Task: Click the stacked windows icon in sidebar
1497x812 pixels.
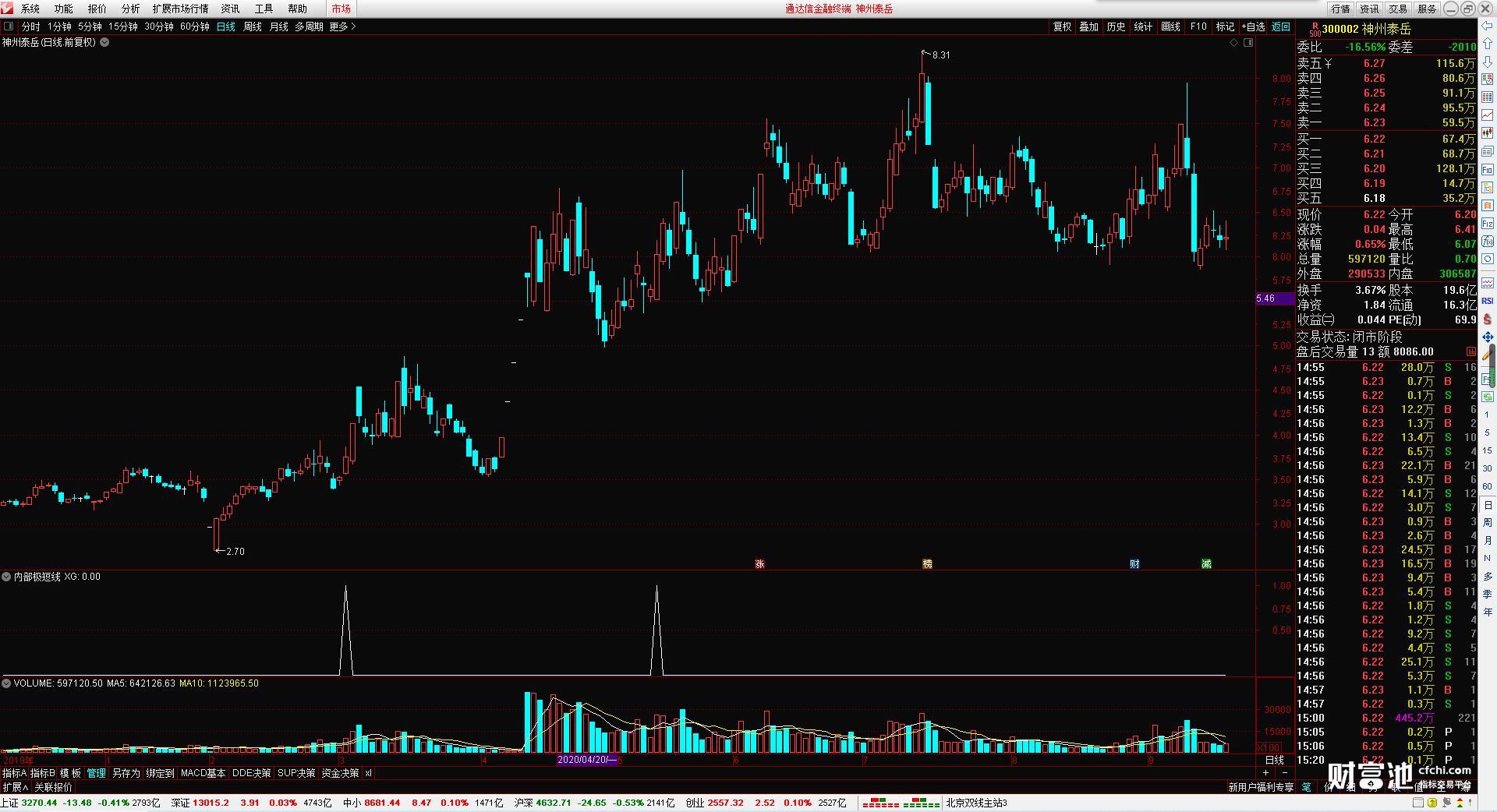Action: (1488, 151)
